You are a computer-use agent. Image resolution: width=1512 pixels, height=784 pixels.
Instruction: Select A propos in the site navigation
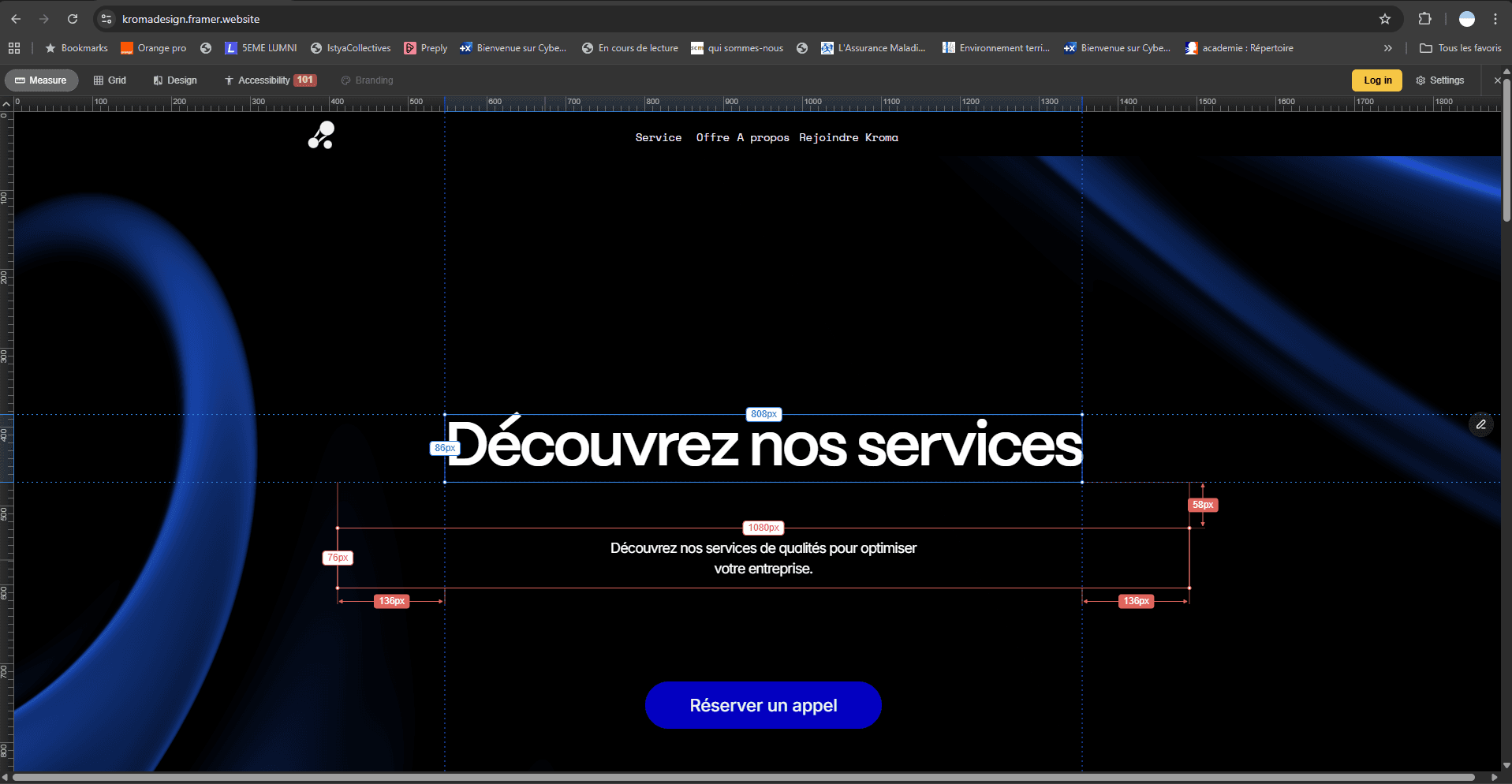pyautogui.click(x=763, y=136)
